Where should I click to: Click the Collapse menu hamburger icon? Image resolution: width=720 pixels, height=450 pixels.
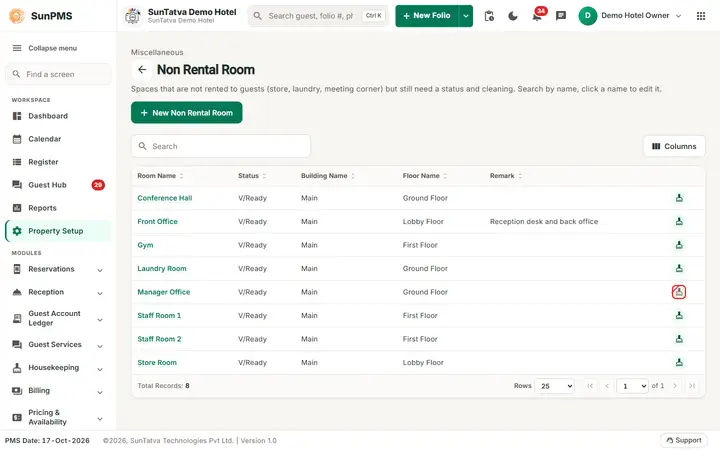(x=17, y=48)
